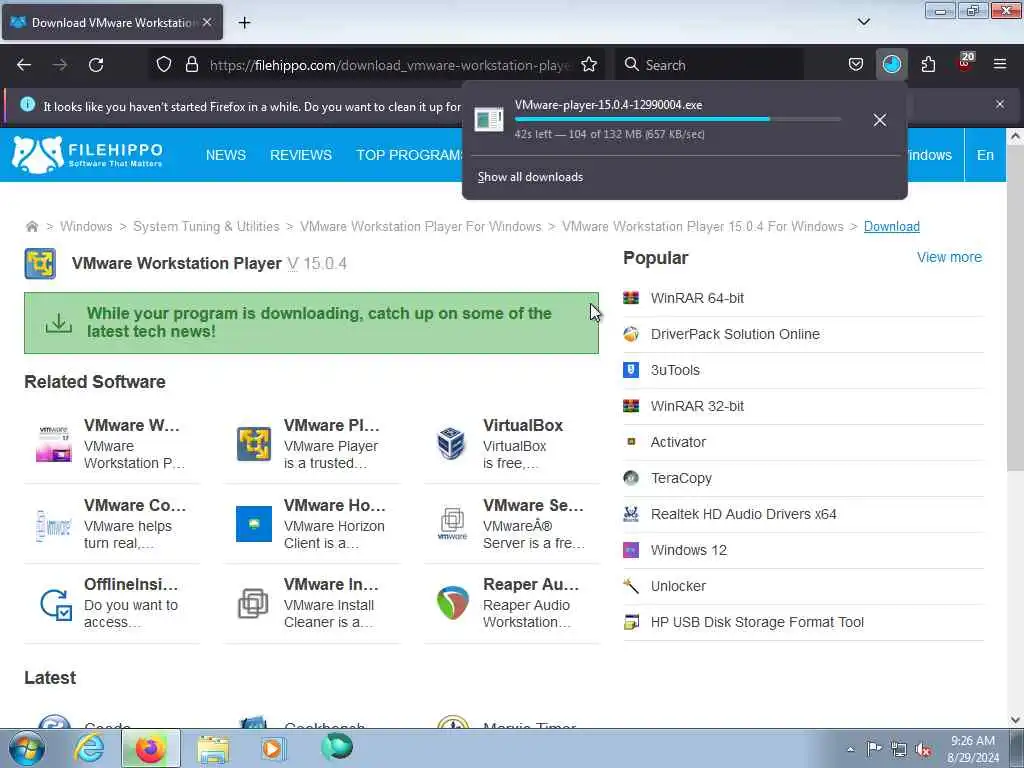Bookmark this page with the star icon

[x=588, y=65]
